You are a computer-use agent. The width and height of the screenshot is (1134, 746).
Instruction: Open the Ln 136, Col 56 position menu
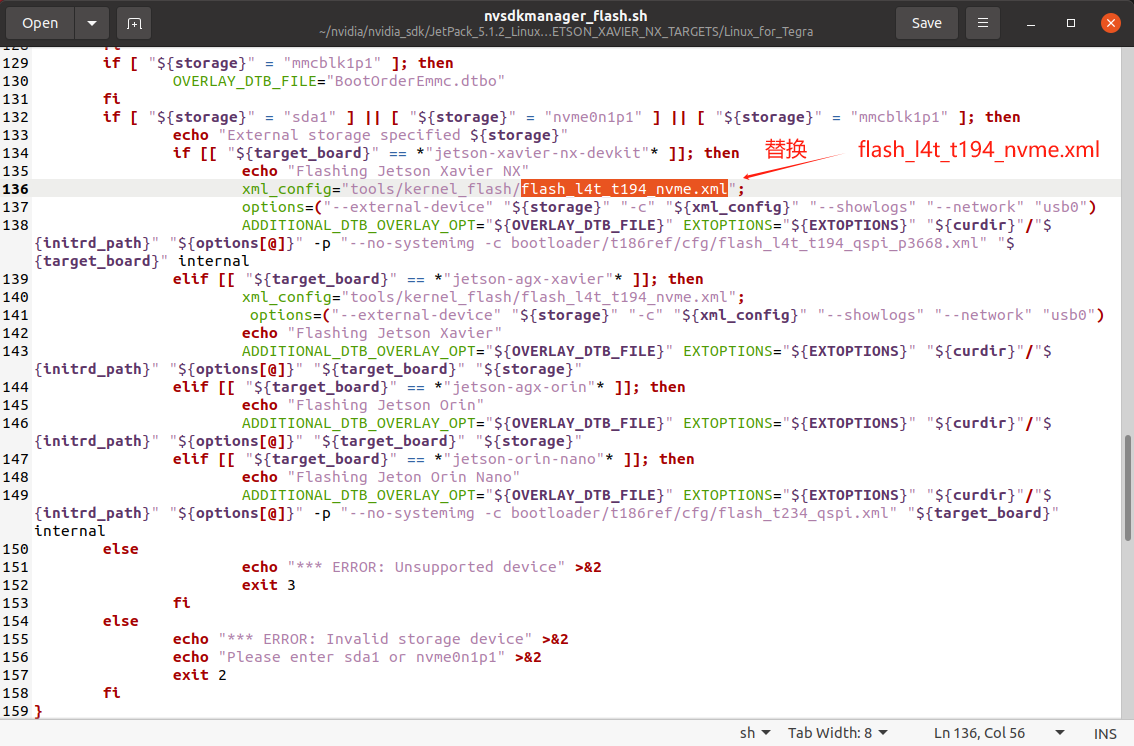click(999, 733)
